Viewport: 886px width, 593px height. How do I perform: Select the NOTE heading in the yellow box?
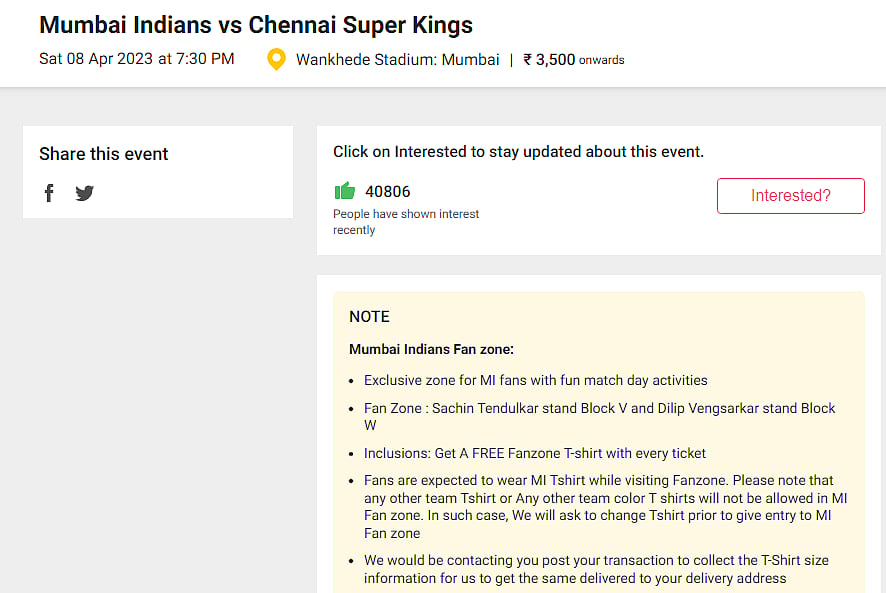(x=369, y=316)
